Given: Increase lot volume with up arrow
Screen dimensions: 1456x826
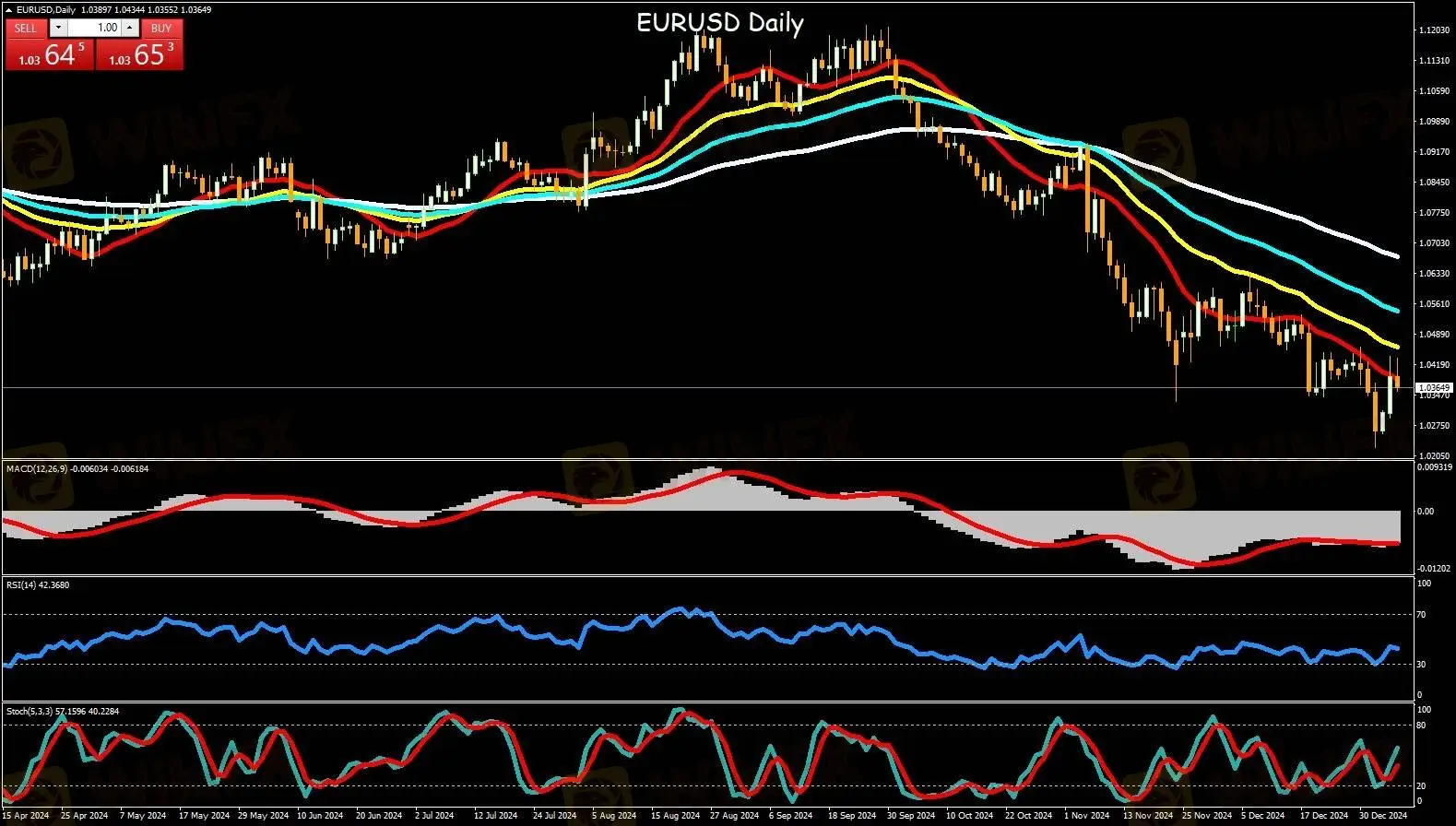Looking at the screenshot, I should [130, 28].
